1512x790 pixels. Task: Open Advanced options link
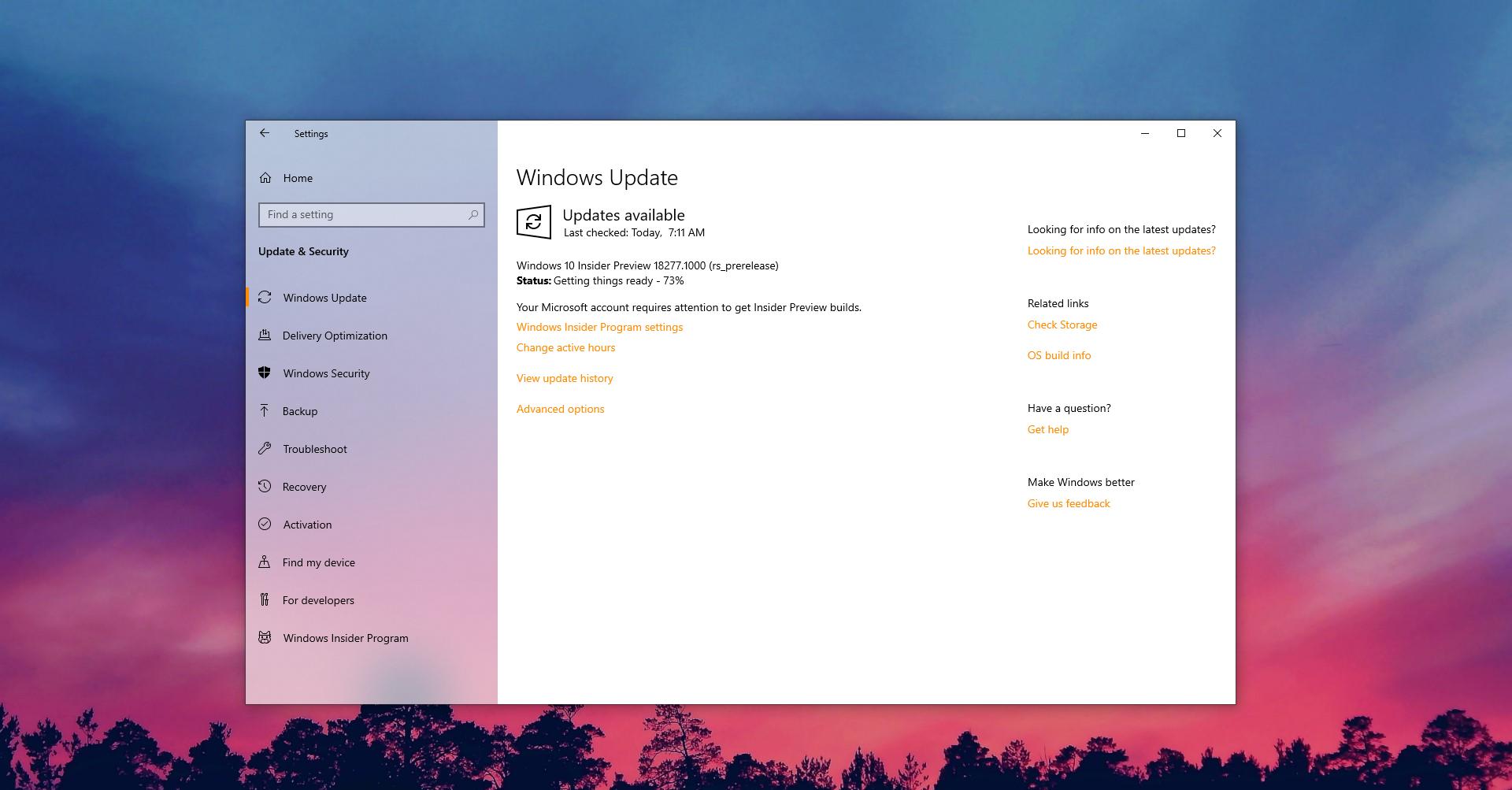560,409
